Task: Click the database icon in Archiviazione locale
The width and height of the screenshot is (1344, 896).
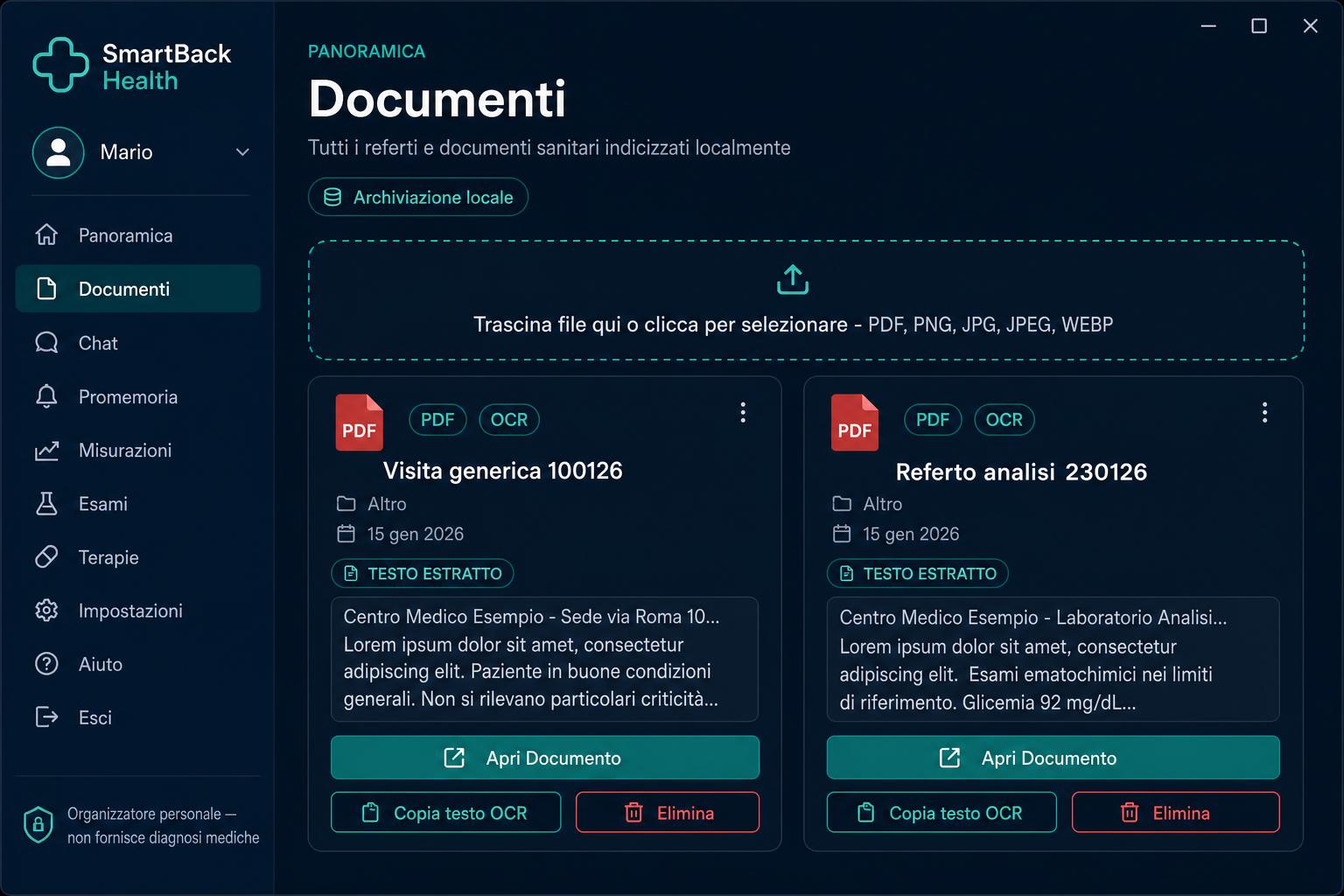Action: (332, 197)
